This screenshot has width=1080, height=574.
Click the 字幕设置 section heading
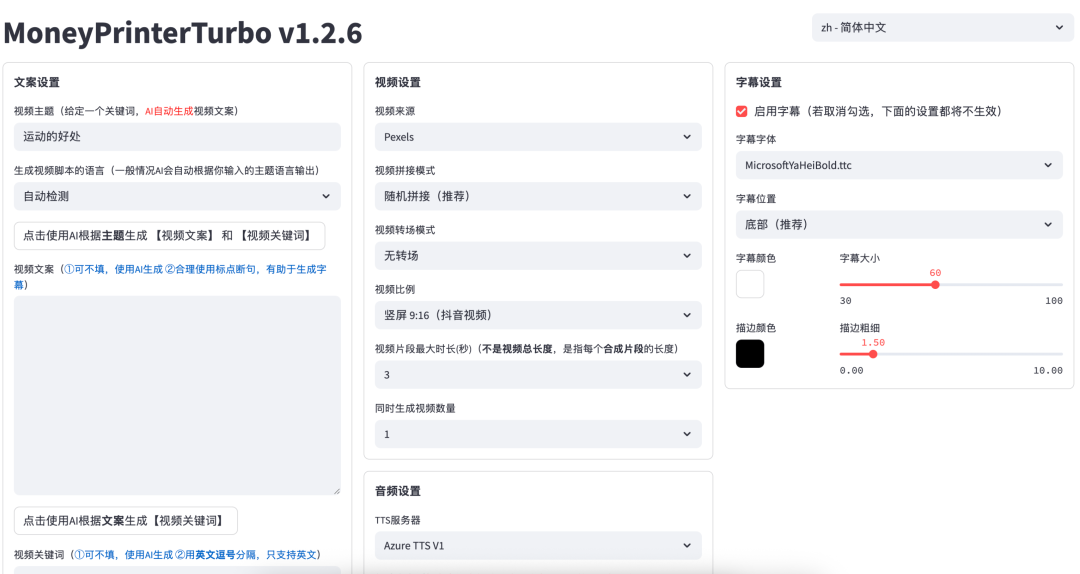[x=759, y=82]
